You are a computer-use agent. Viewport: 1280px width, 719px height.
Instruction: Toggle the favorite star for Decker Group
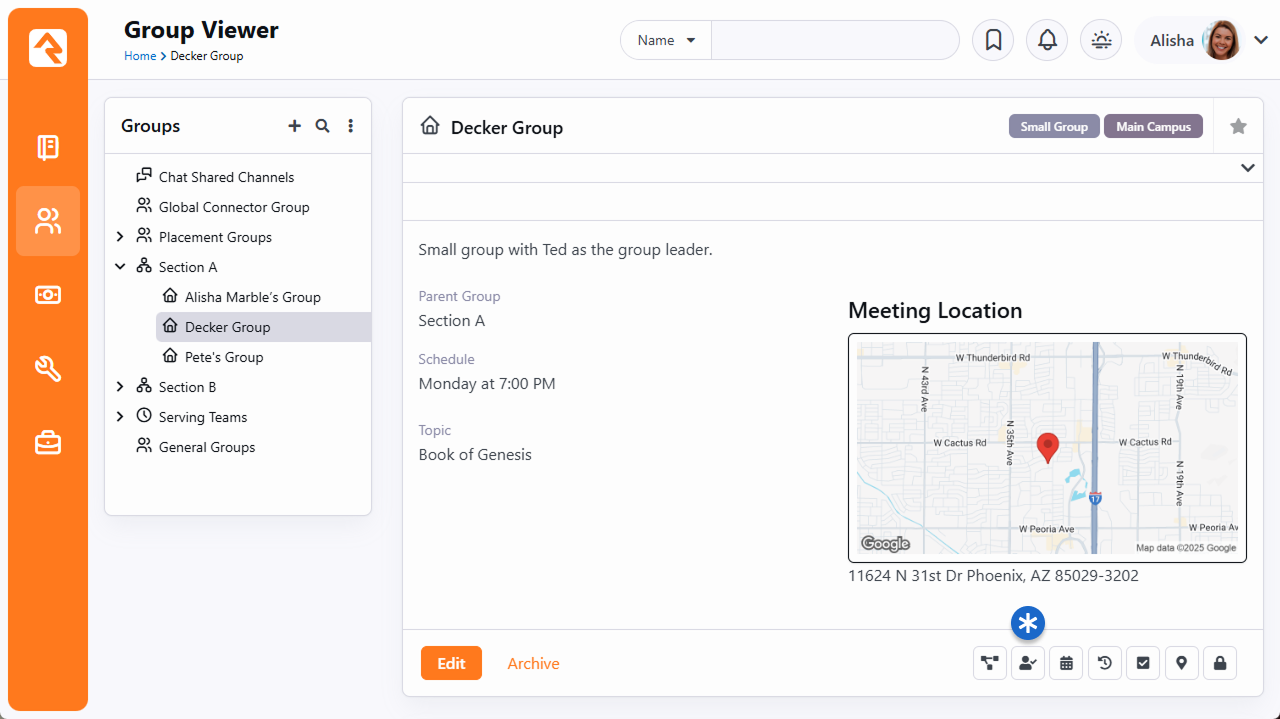click(x=1238, y=127)
